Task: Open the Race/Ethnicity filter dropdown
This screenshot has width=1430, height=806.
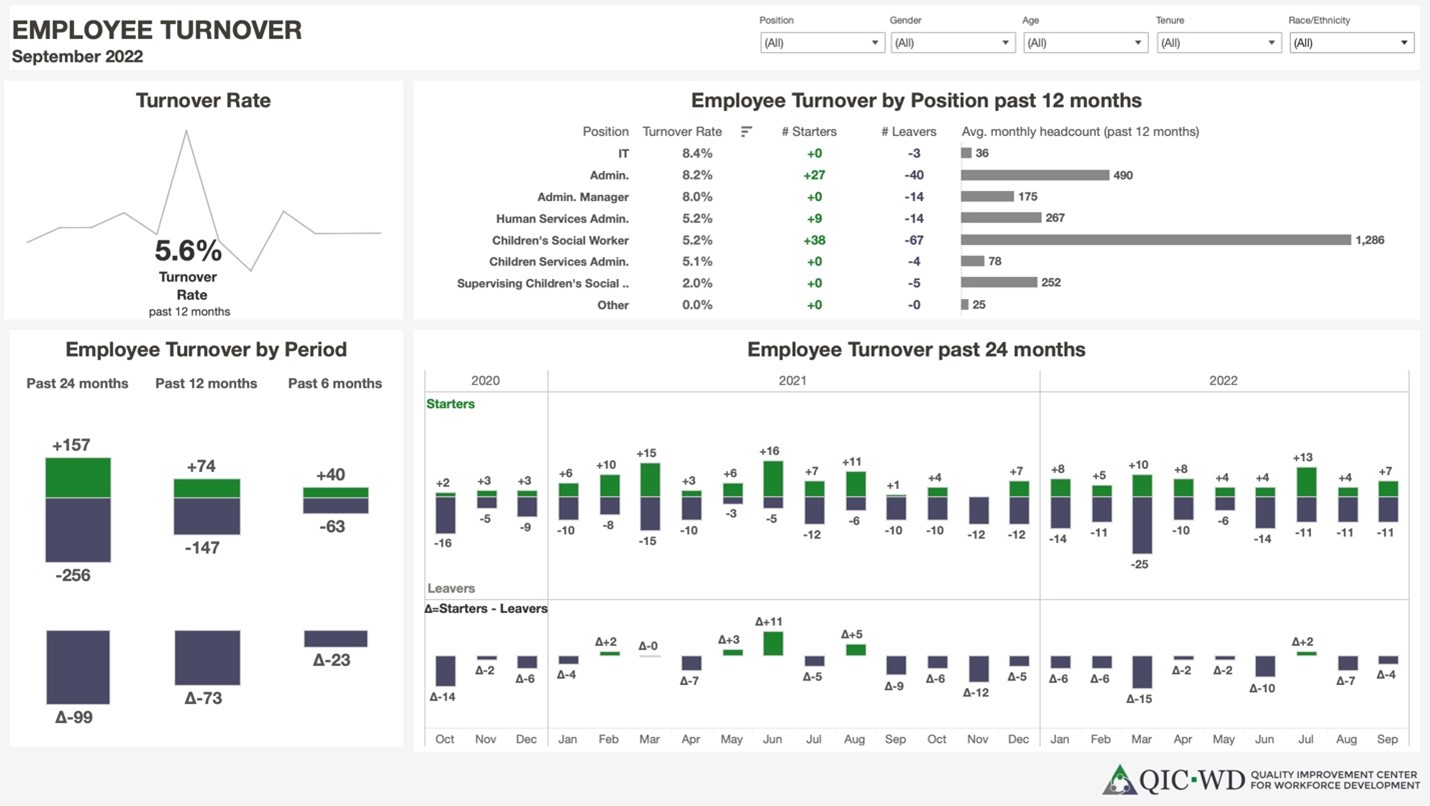Action: (1352, 43)
